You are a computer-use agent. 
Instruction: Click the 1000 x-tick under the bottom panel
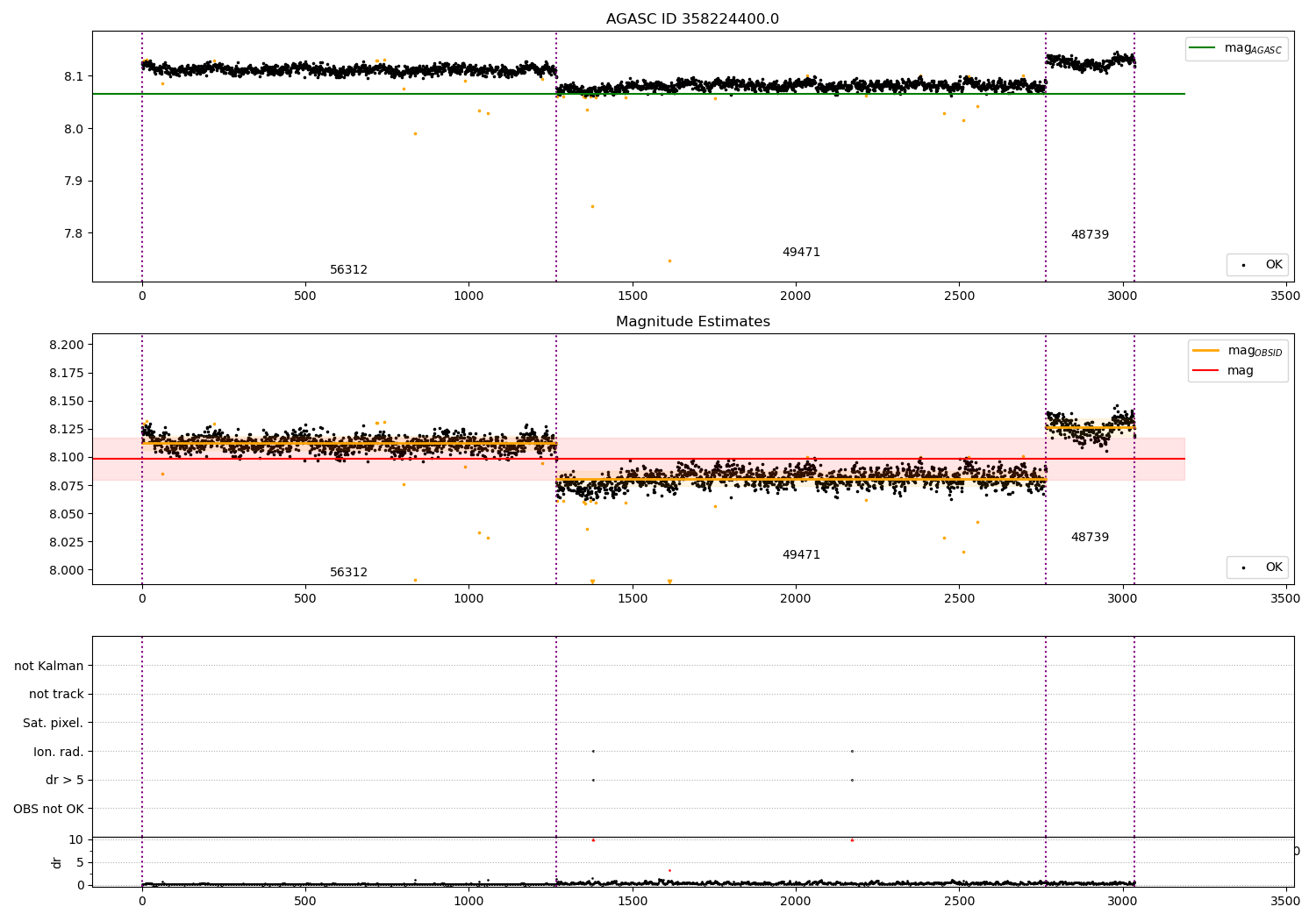(468, 900)
